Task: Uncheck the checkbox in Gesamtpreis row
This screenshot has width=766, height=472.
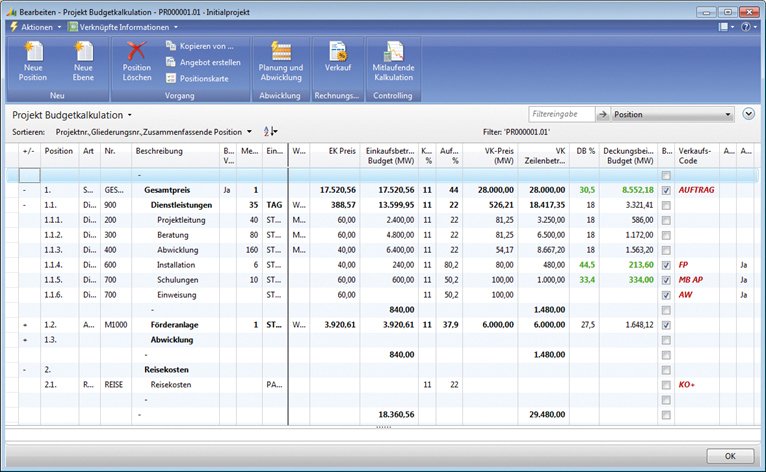Action: [666, 191]
